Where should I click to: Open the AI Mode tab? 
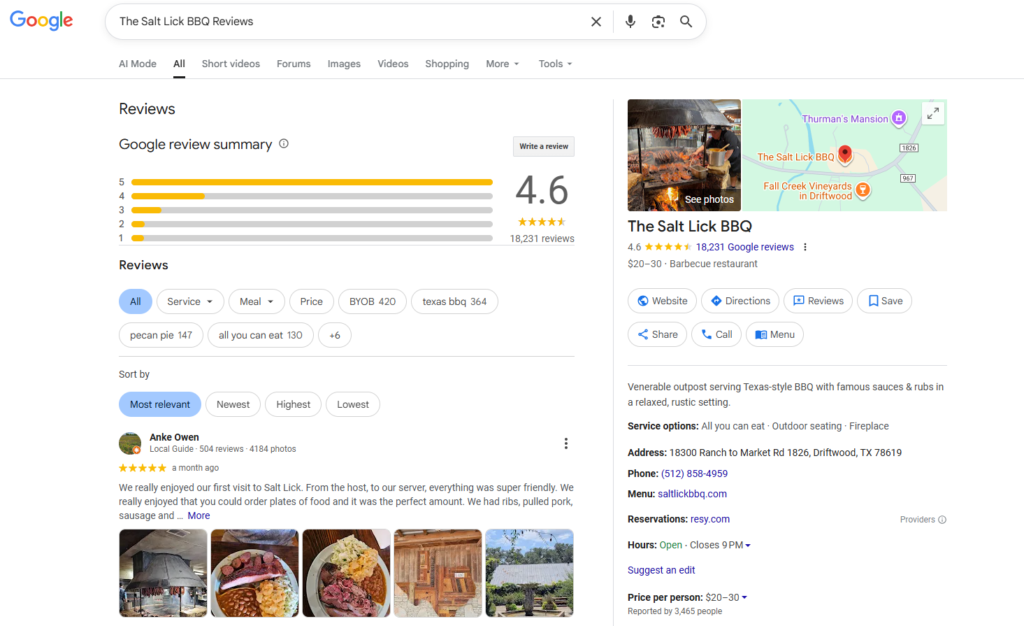(x=137, y=64)
